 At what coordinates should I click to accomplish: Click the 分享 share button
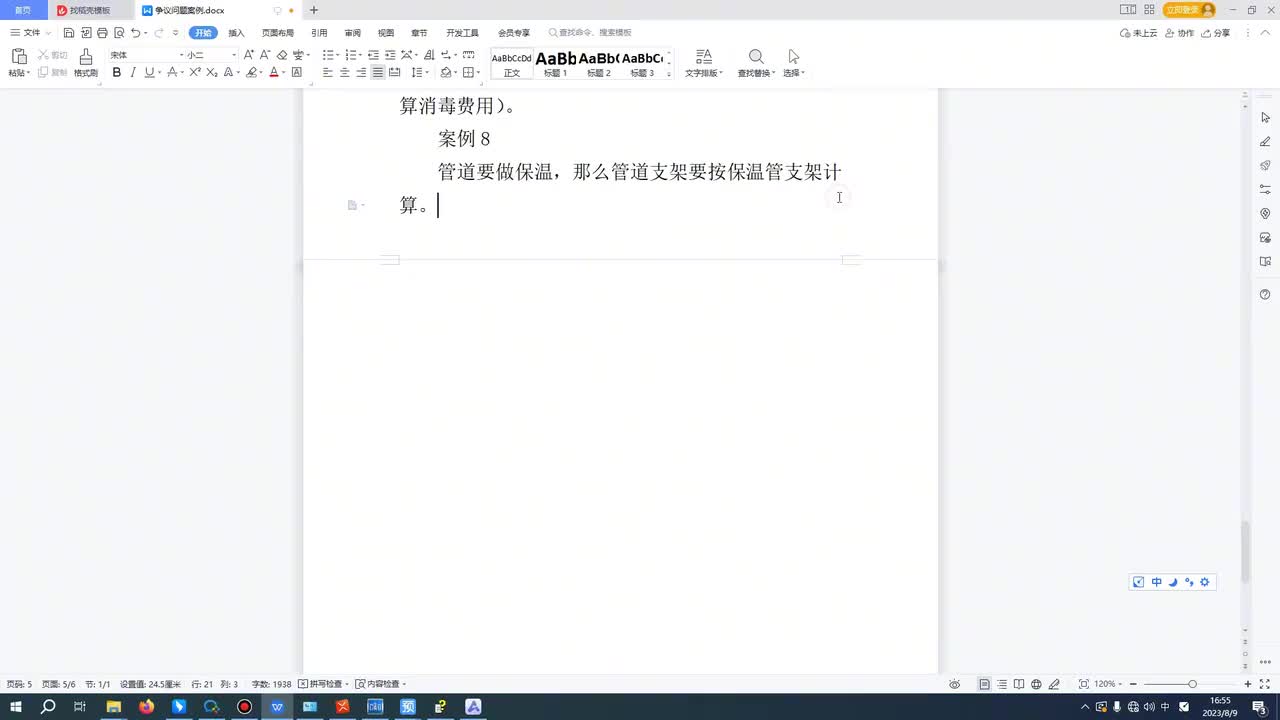[x=1216, y=33]
